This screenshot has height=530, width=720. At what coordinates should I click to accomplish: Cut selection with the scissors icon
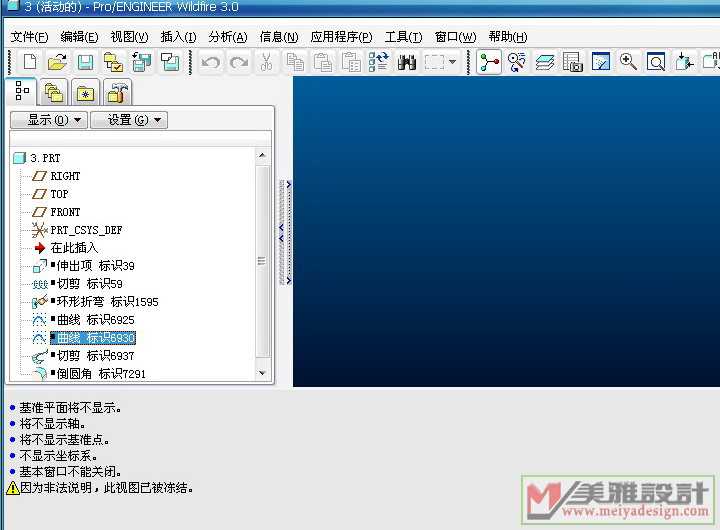click(x=266, y=62)
